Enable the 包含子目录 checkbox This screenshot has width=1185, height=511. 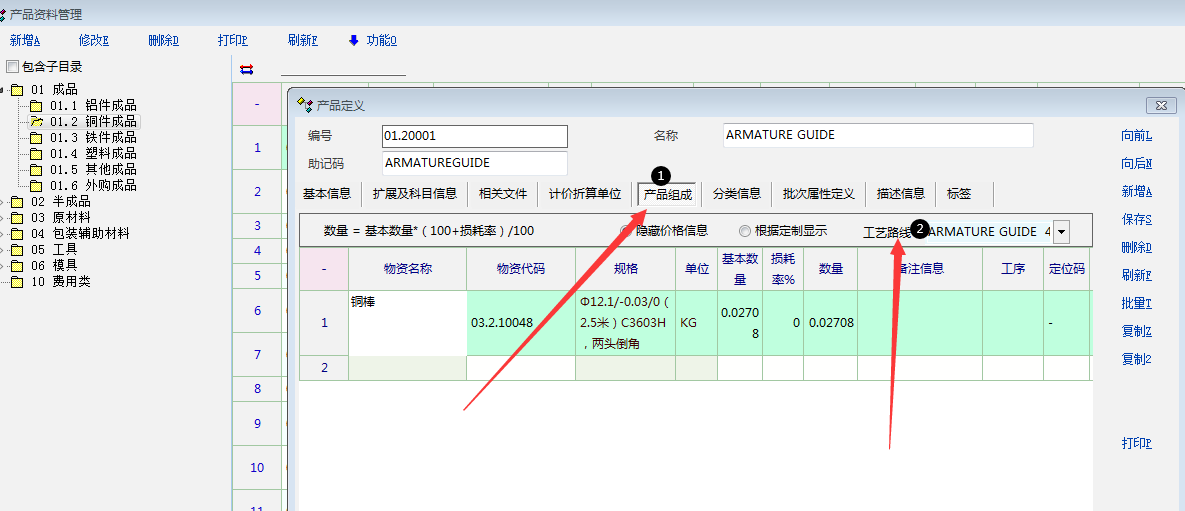point(12,67)
